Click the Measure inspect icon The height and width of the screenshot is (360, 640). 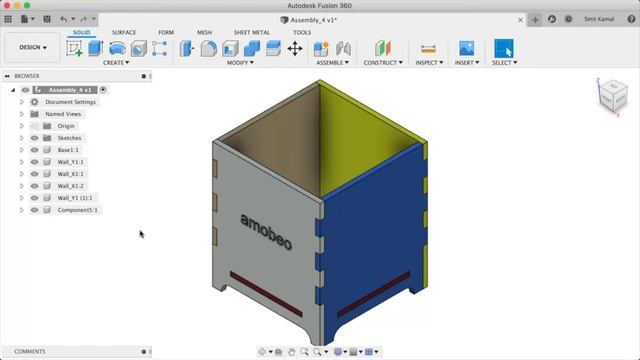[x=428, y=49]
